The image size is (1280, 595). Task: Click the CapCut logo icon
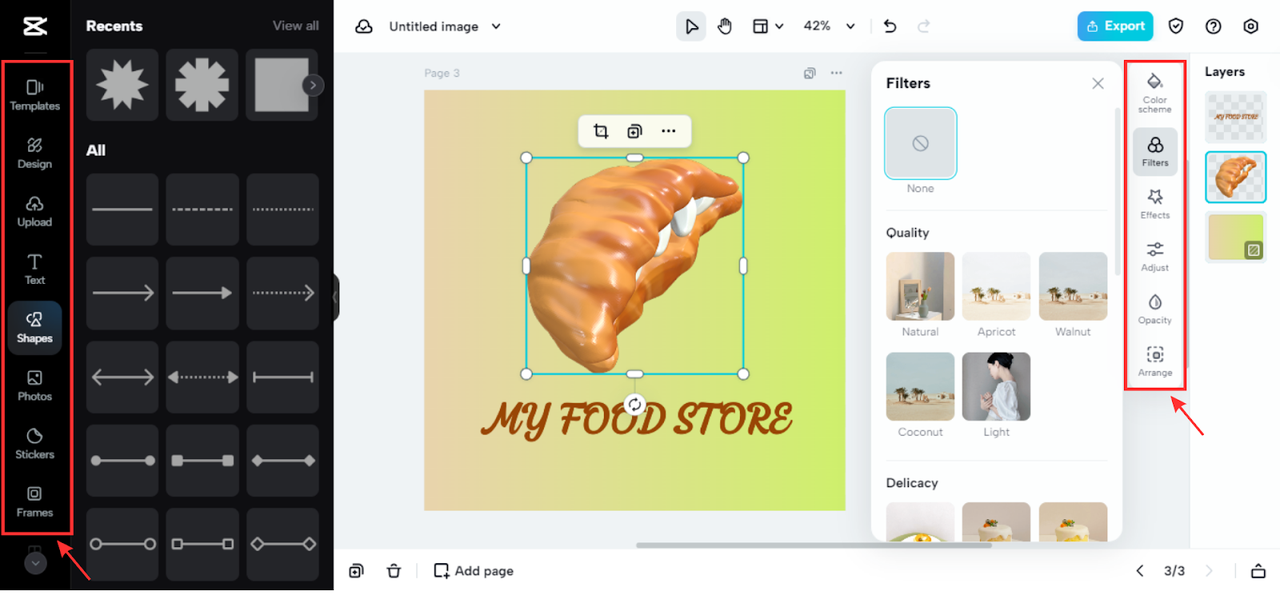[35, 26]
